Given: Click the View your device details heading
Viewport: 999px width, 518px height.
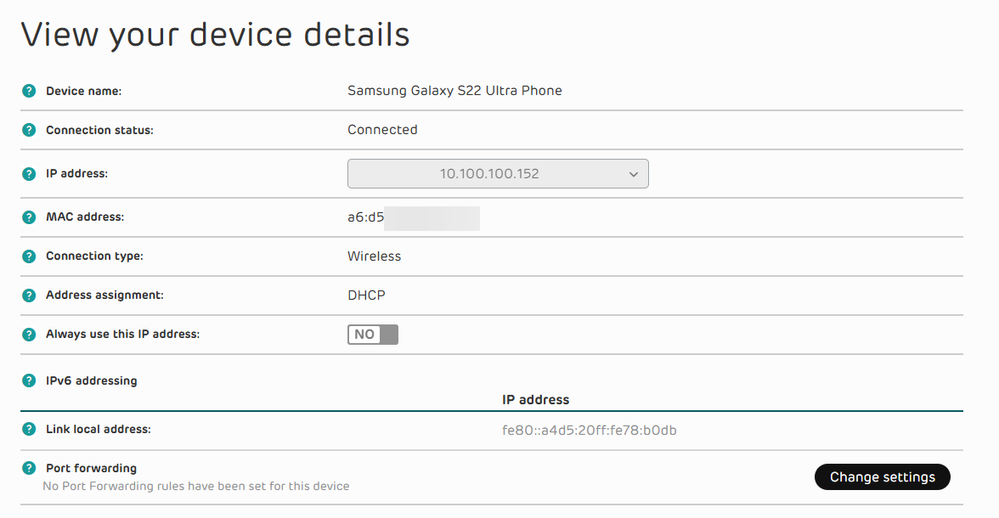Looking at the screenshot, I should (215, 34).
